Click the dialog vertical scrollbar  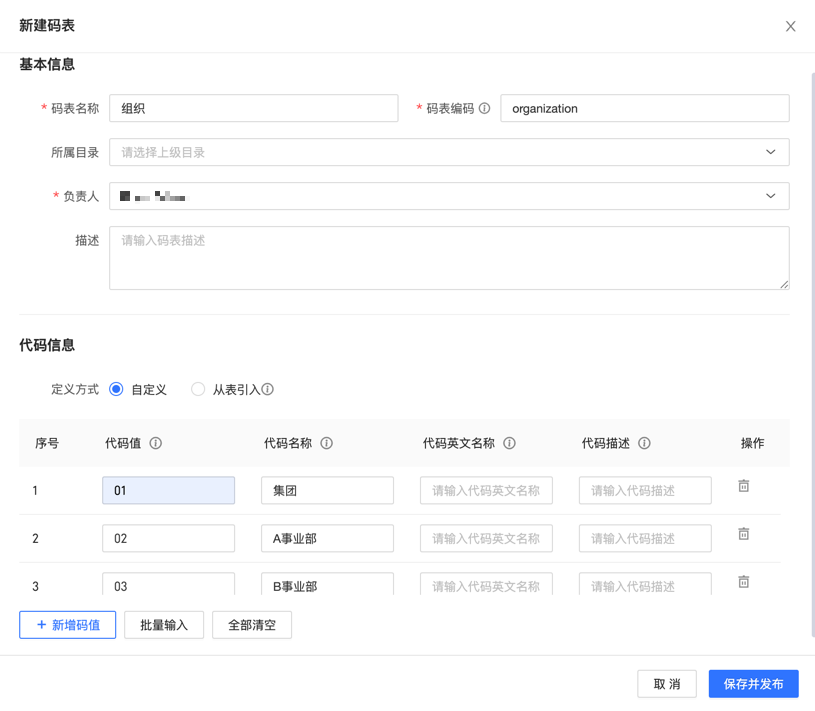click(813, 354)
